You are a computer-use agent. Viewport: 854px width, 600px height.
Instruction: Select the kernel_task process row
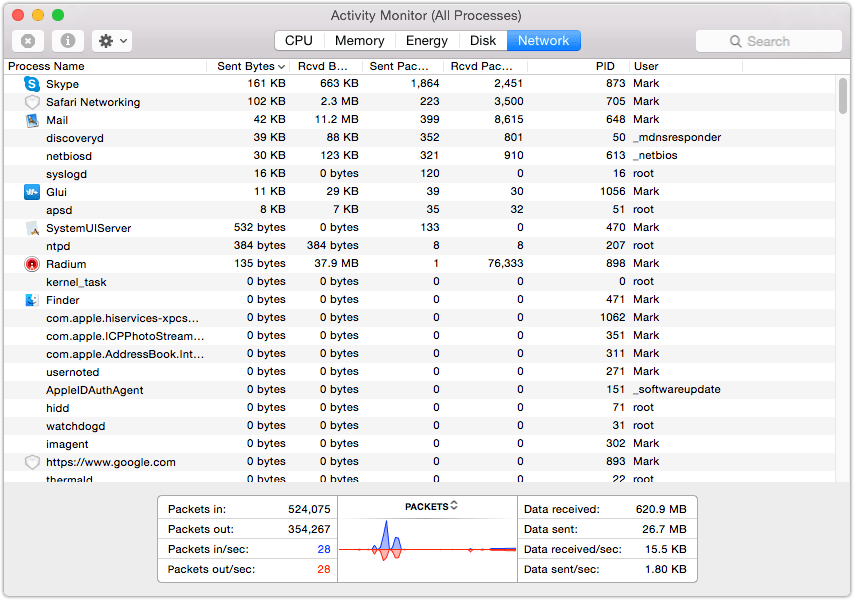(419, 281)
